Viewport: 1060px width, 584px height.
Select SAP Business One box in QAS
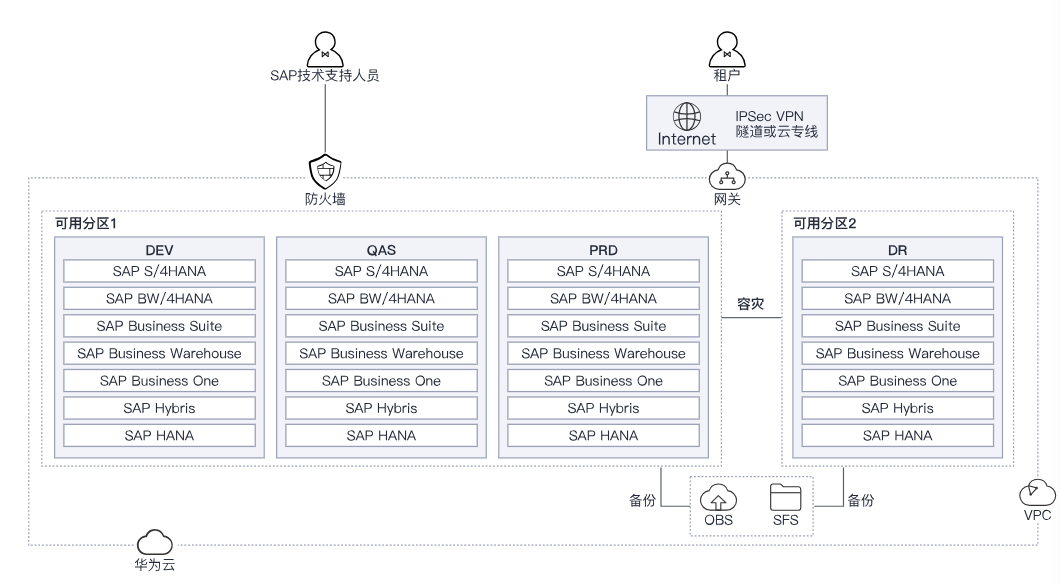(x=381, y=381)
